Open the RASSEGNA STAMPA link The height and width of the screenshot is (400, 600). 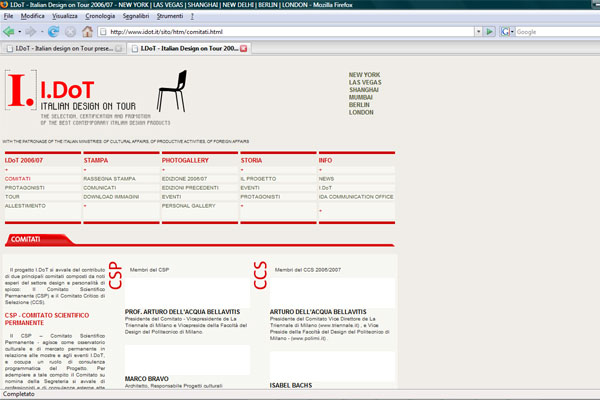109,179
